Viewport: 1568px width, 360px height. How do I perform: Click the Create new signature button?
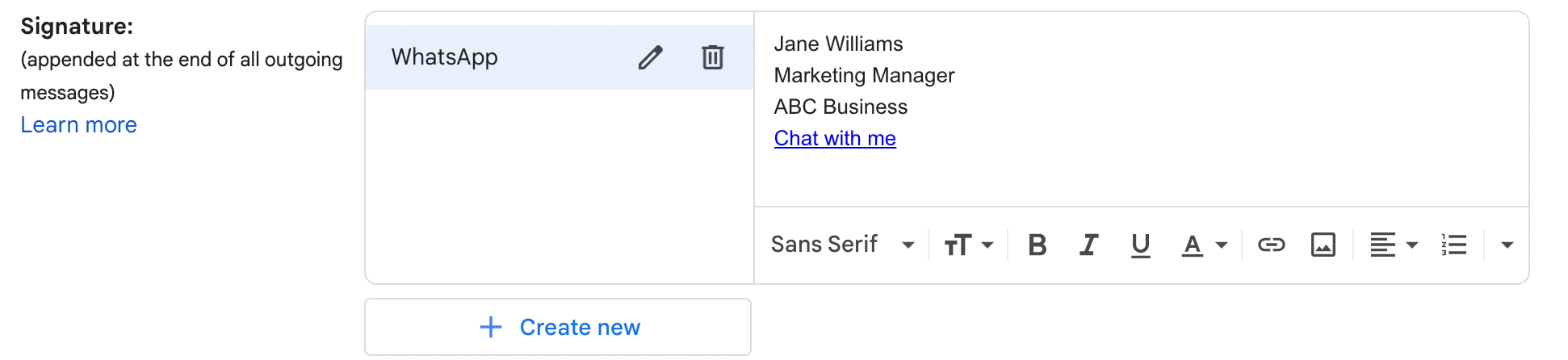coord(558,327)
